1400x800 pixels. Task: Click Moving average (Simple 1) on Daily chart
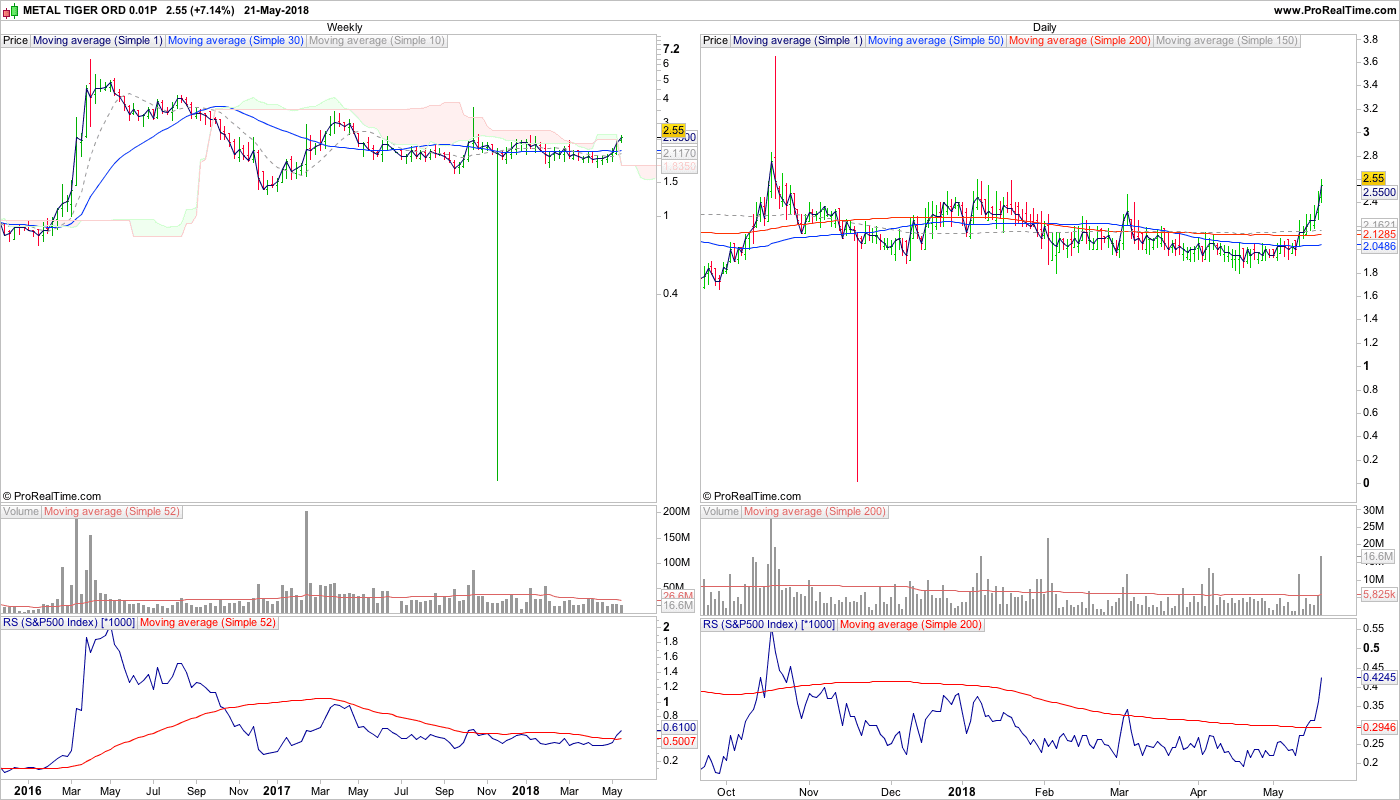798,41
